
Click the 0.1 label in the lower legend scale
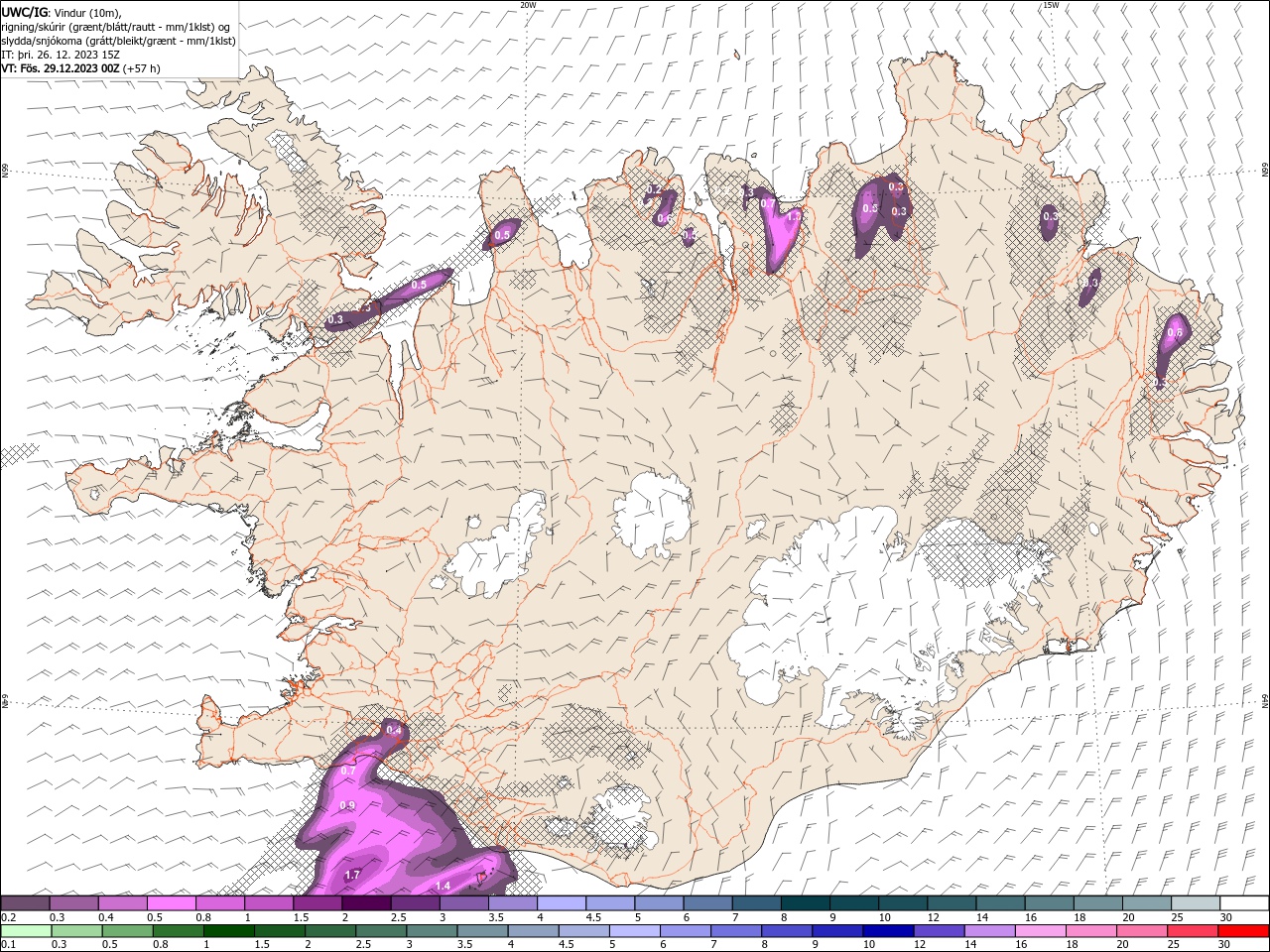point(8,945)
